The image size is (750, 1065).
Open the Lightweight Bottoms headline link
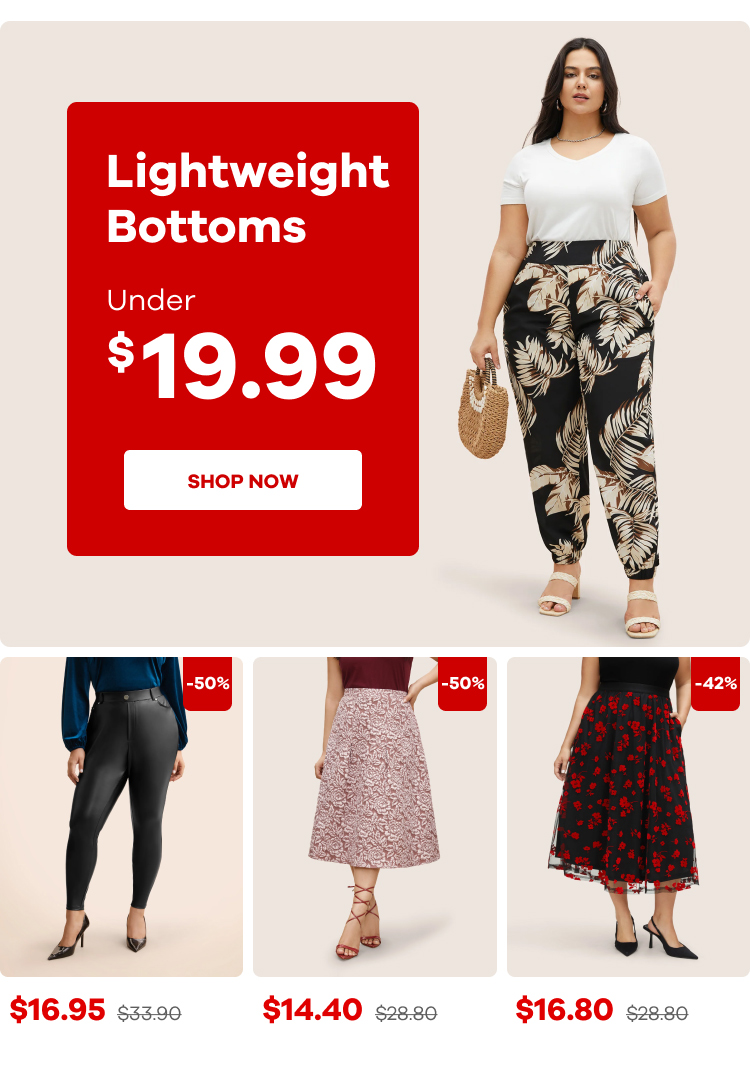248,198
